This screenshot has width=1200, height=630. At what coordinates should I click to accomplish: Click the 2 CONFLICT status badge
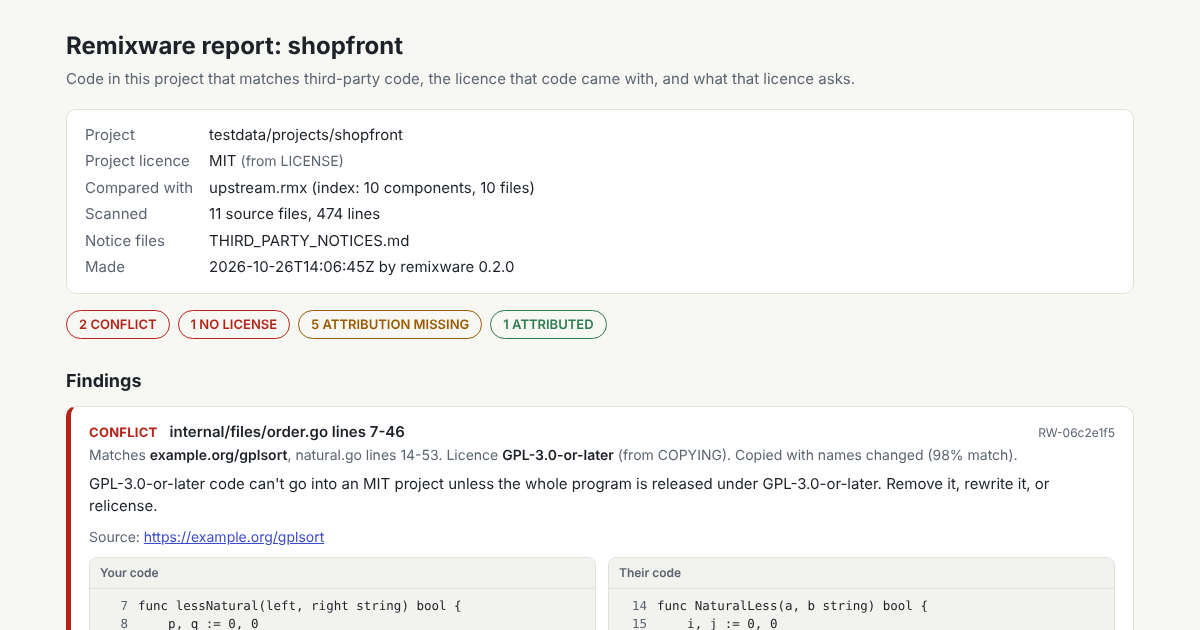[118, 324]
